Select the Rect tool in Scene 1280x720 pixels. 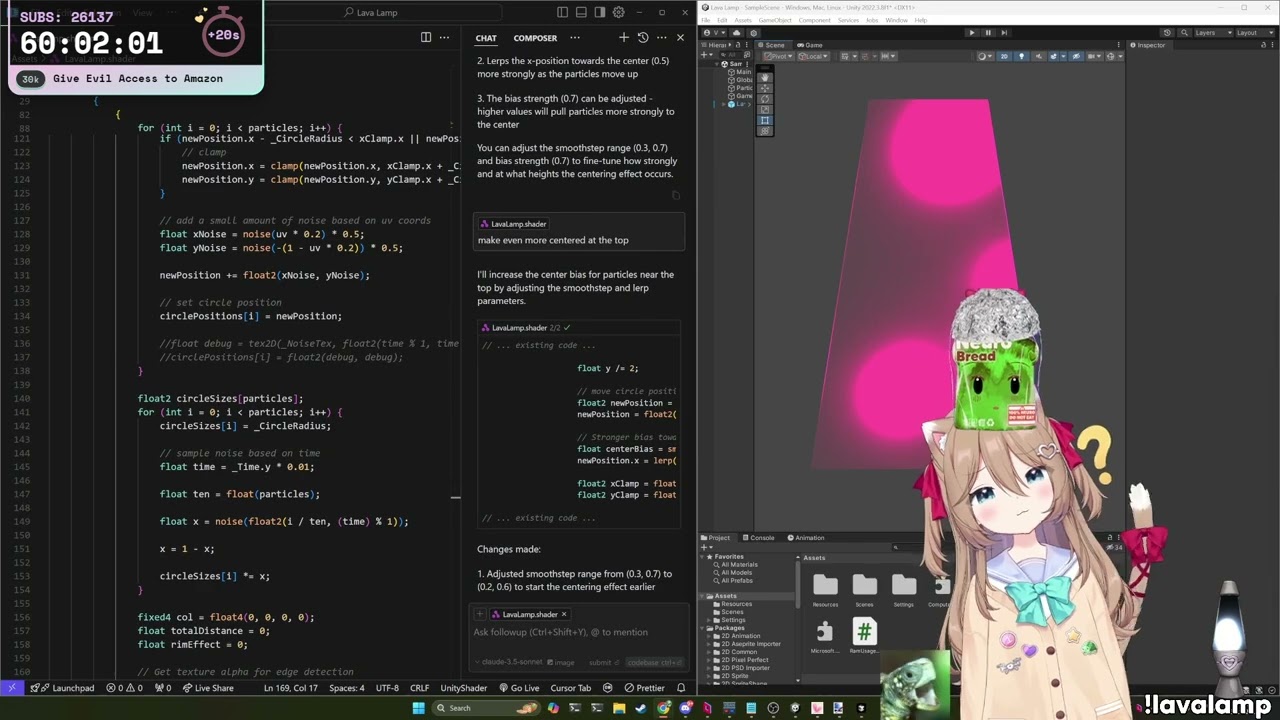tap(765, 120)
